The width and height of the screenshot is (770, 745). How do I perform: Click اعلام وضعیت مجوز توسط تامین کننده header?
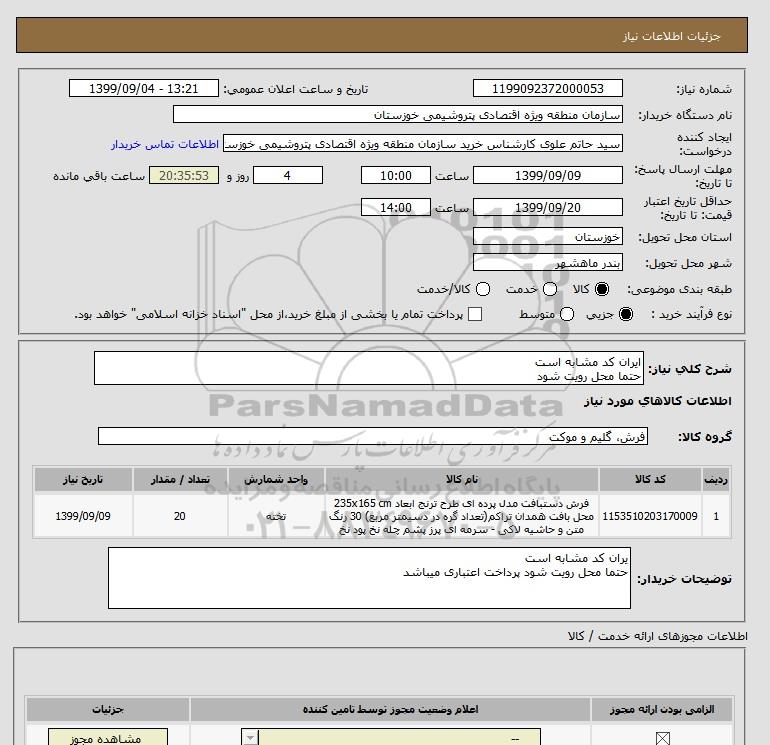[390, 710]
